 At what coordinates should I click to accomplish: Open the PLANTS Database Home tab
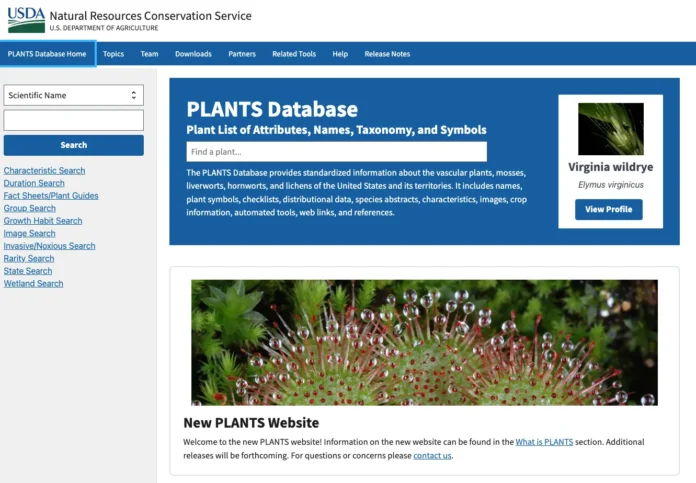47,54
